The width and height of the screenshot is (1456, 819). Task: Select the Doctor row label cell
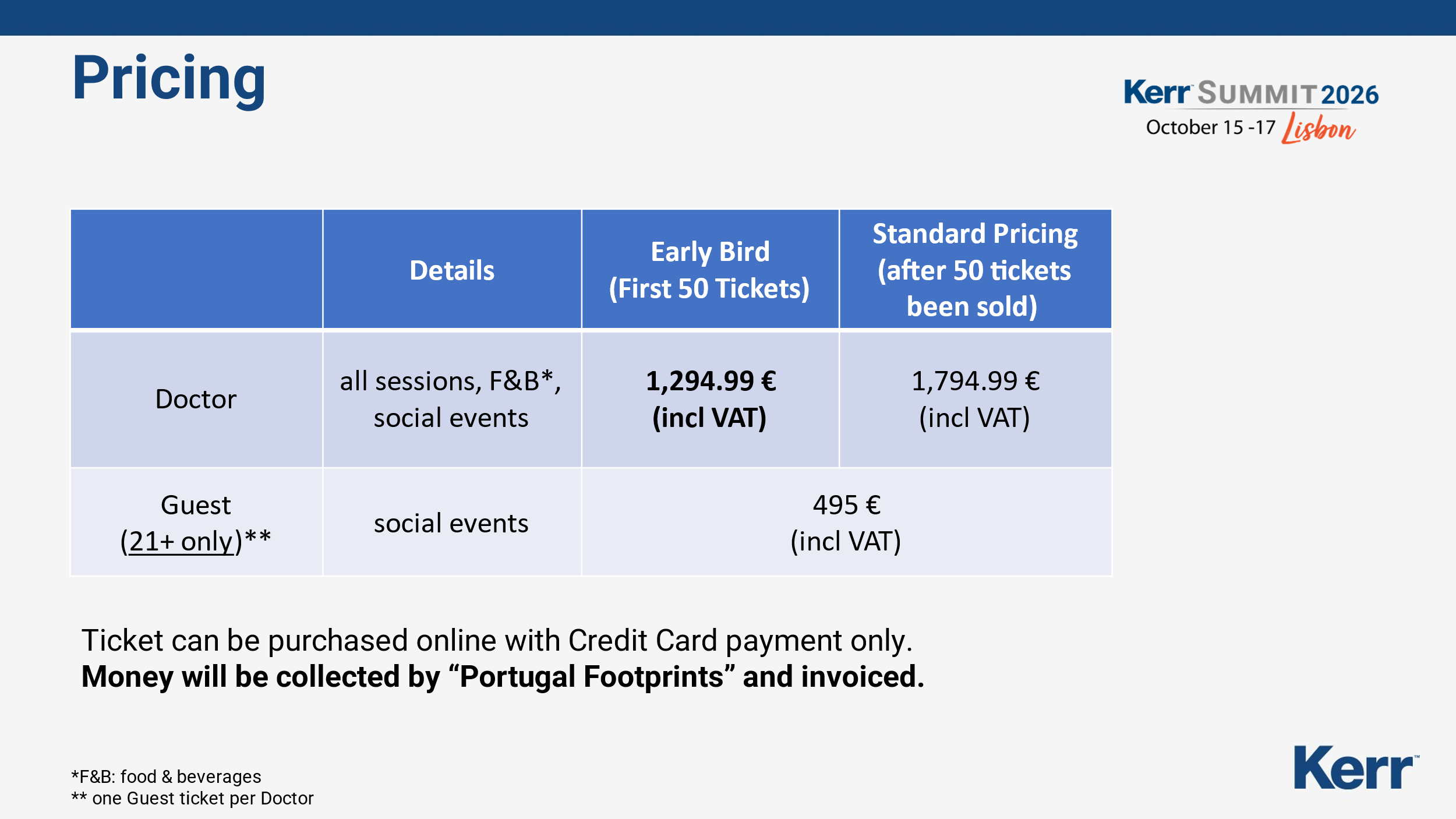tap(196, 400)
